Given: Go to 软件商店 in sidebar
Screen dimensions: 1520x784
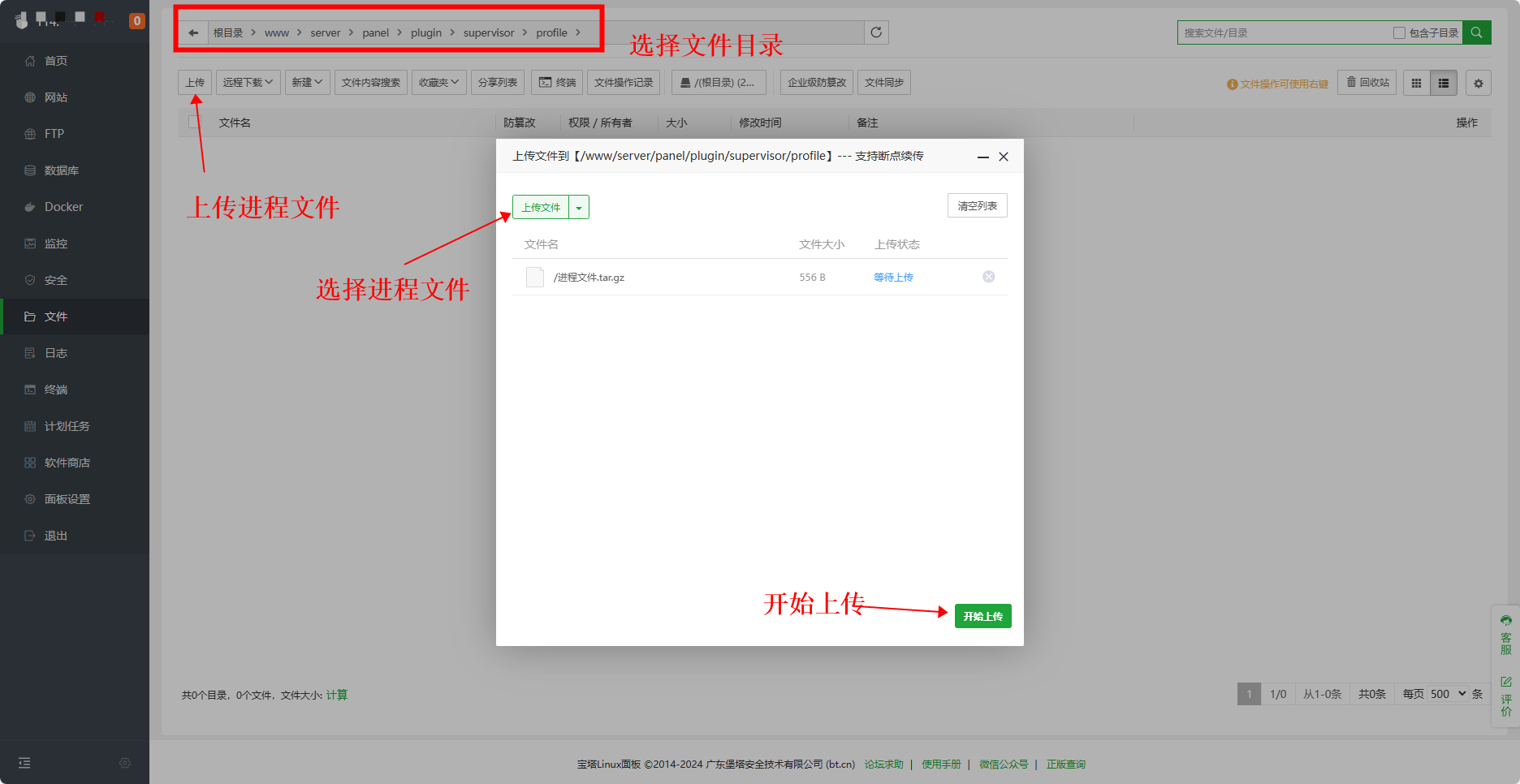Looking at the screenshot, I should (67, 463).
